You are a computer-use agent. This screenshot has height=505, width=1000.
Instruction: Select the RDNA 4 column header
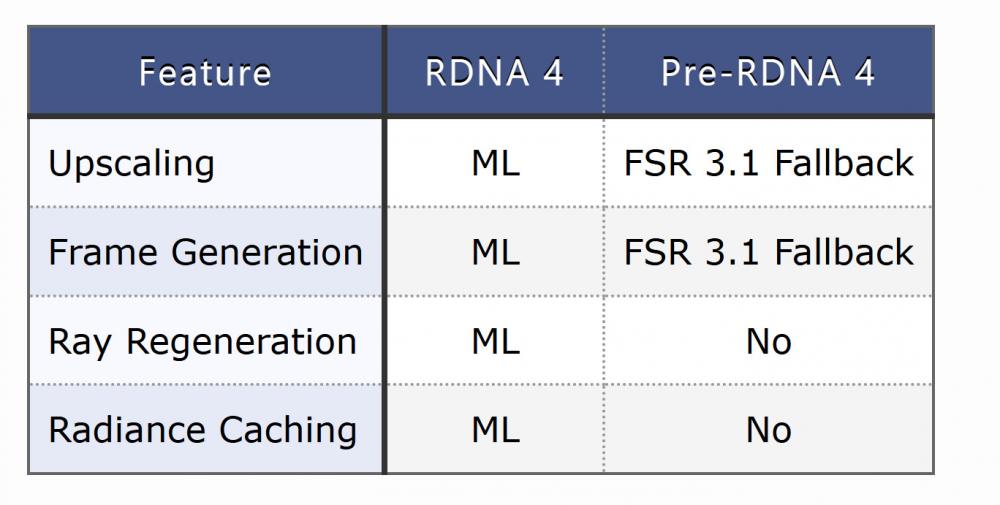point(494,73)
